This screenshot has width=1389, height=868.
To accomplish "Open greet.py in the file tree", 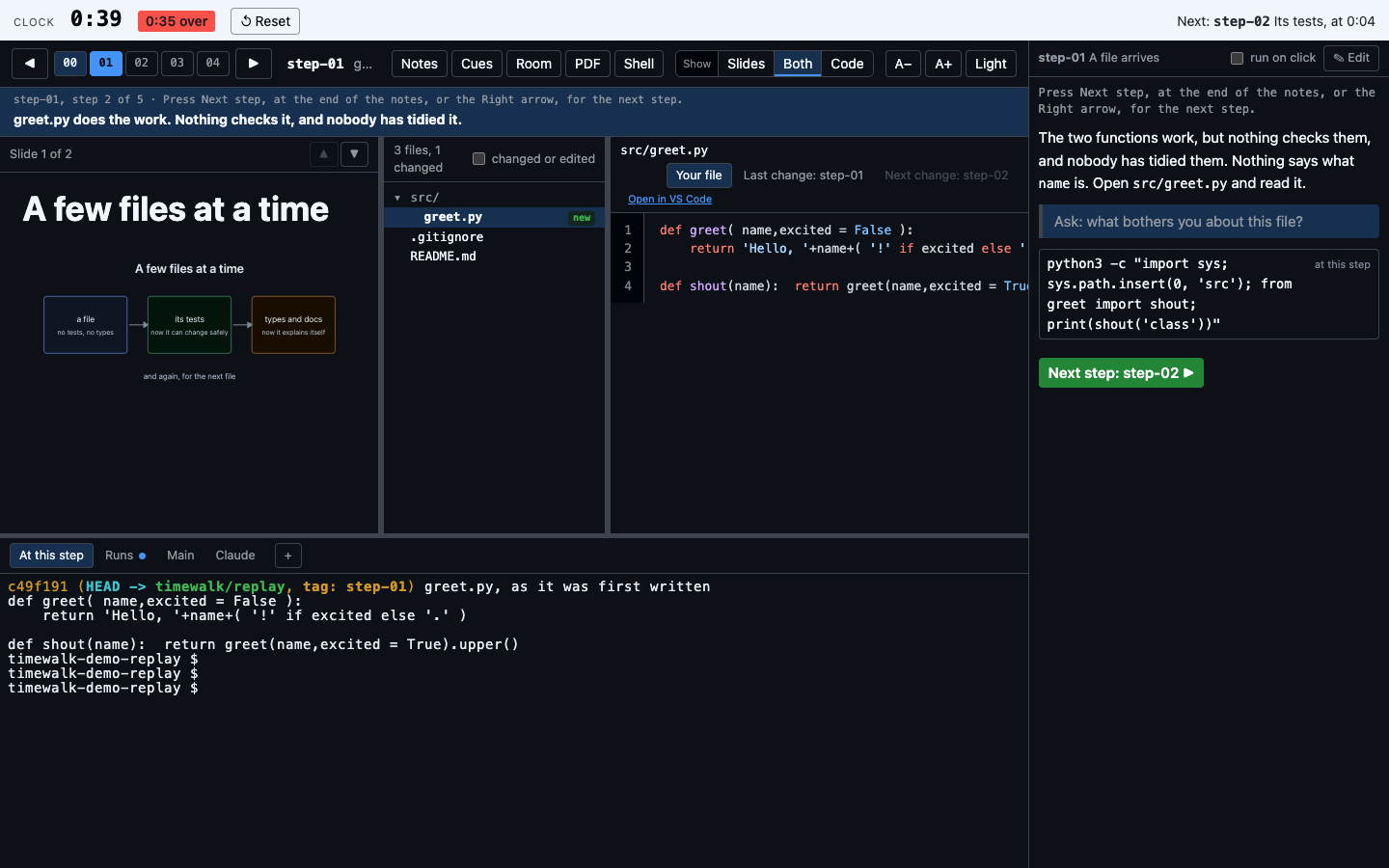I will (x=495, y=218).
